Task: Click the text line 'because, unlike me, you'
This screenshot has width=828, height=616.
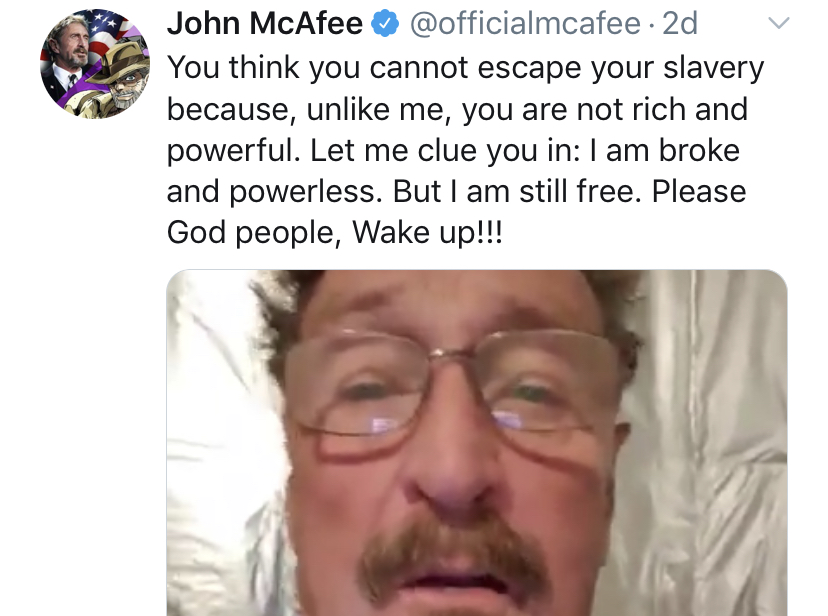Action: (457, 110)
